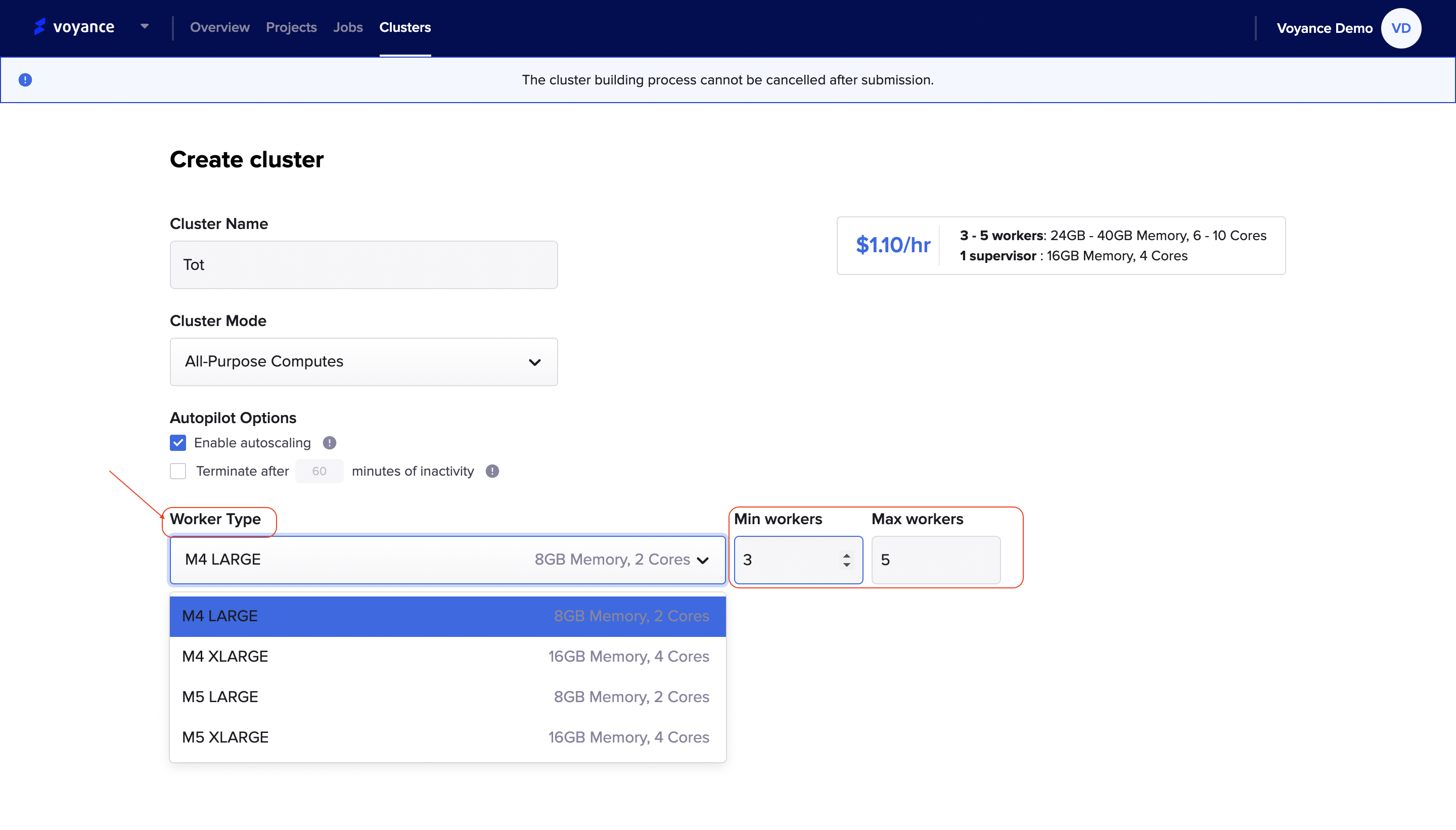Click the Autopilot Options label

[233, 418]
